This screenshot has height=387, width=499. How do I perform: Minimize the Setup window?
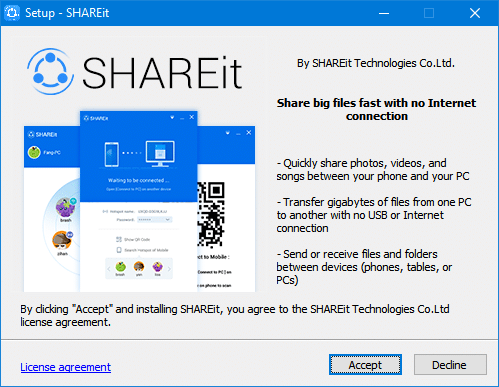click(384, 13)
